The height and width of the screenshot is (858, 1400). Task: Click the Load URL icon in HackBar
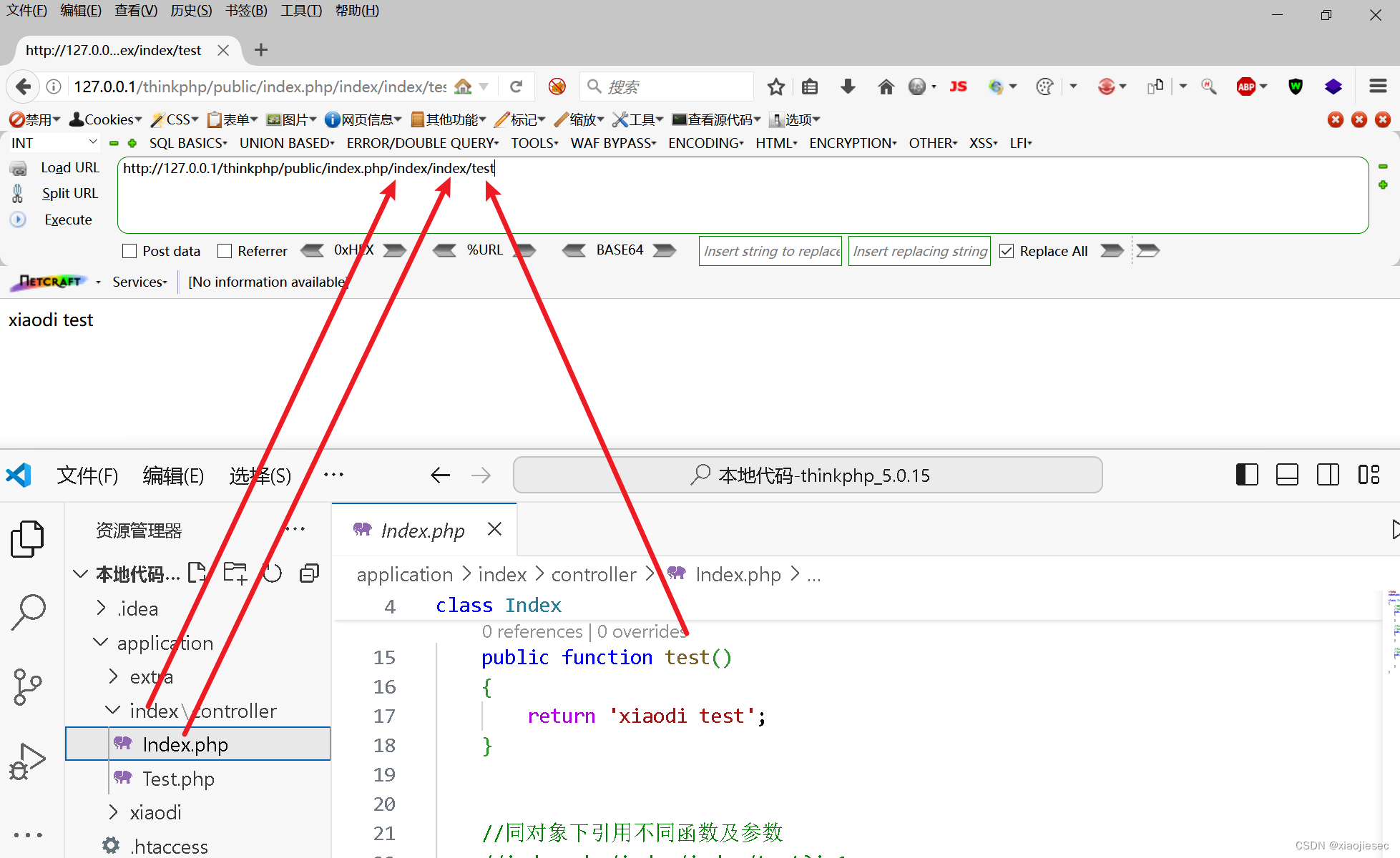17,167
